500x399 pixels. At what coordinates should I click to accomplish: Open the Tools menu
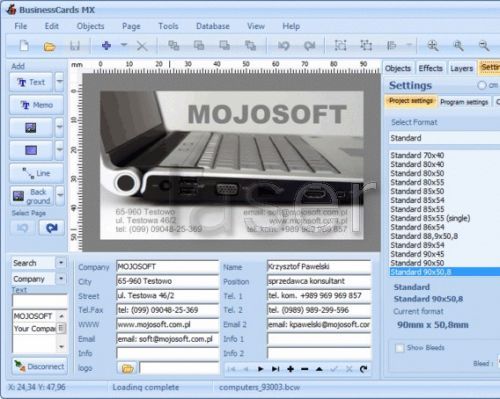pyautogui.click(x=168, y=26)
